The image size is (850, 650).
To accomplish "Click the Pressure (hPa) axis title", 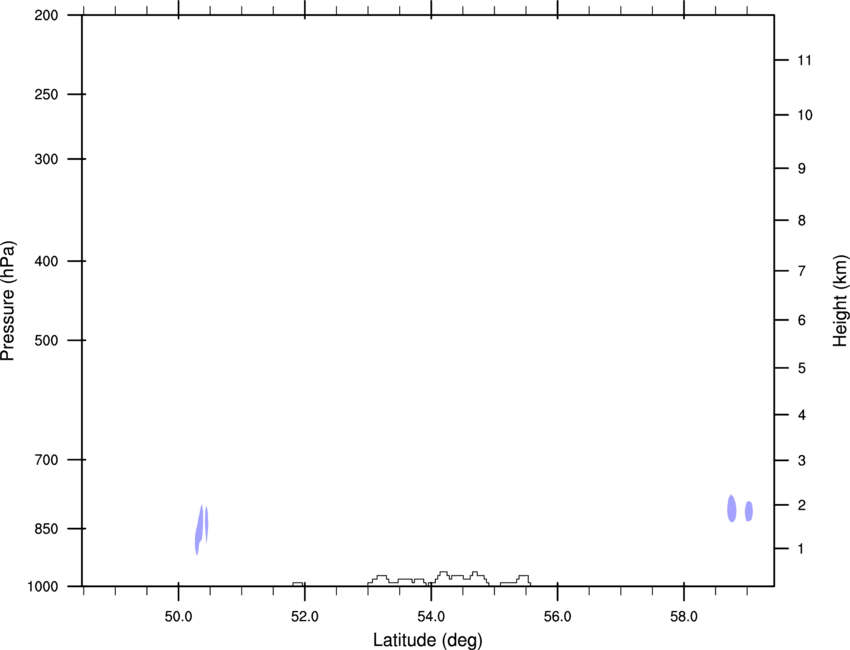I will (x=8, y=301).
